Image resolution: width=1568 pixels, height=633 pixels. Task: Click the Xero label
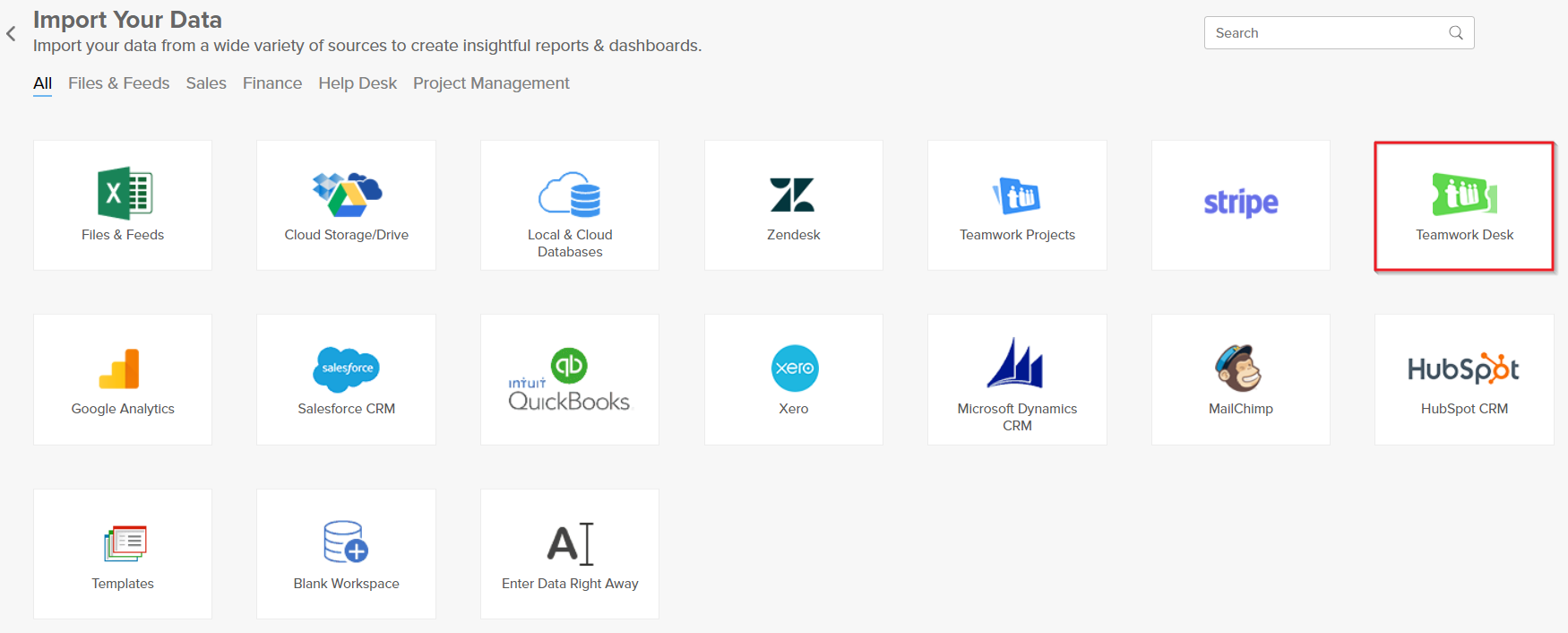794,409
